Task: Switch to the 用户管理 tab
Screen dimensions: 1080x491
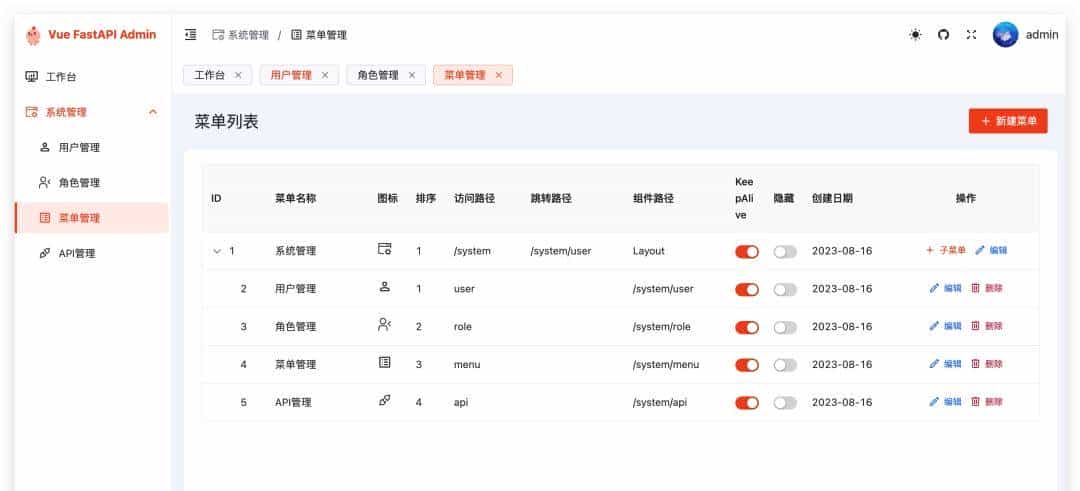Action: [299, 75]
